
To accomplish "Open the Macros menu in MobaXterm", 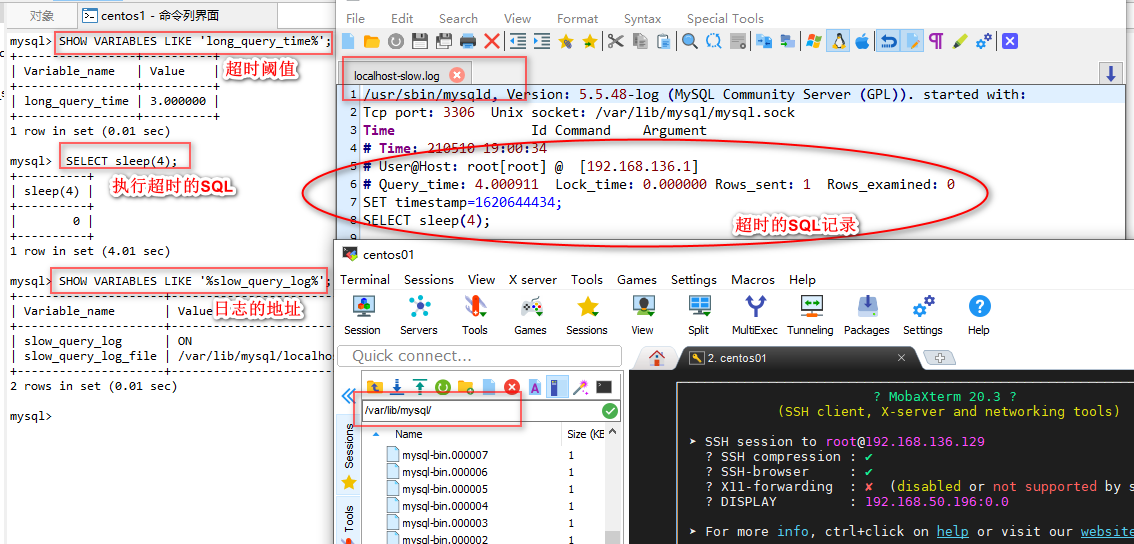I will pos(753,279).
